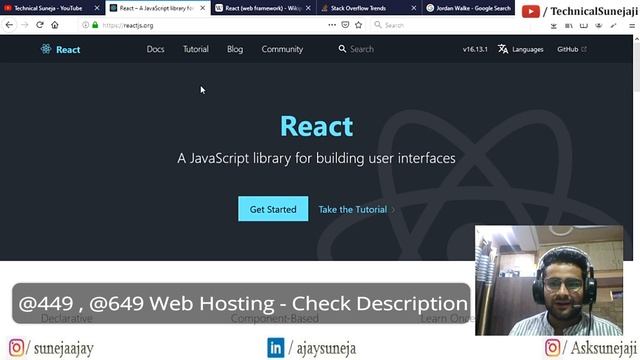Click the Component-Based section heading

[x=275, y=319]
